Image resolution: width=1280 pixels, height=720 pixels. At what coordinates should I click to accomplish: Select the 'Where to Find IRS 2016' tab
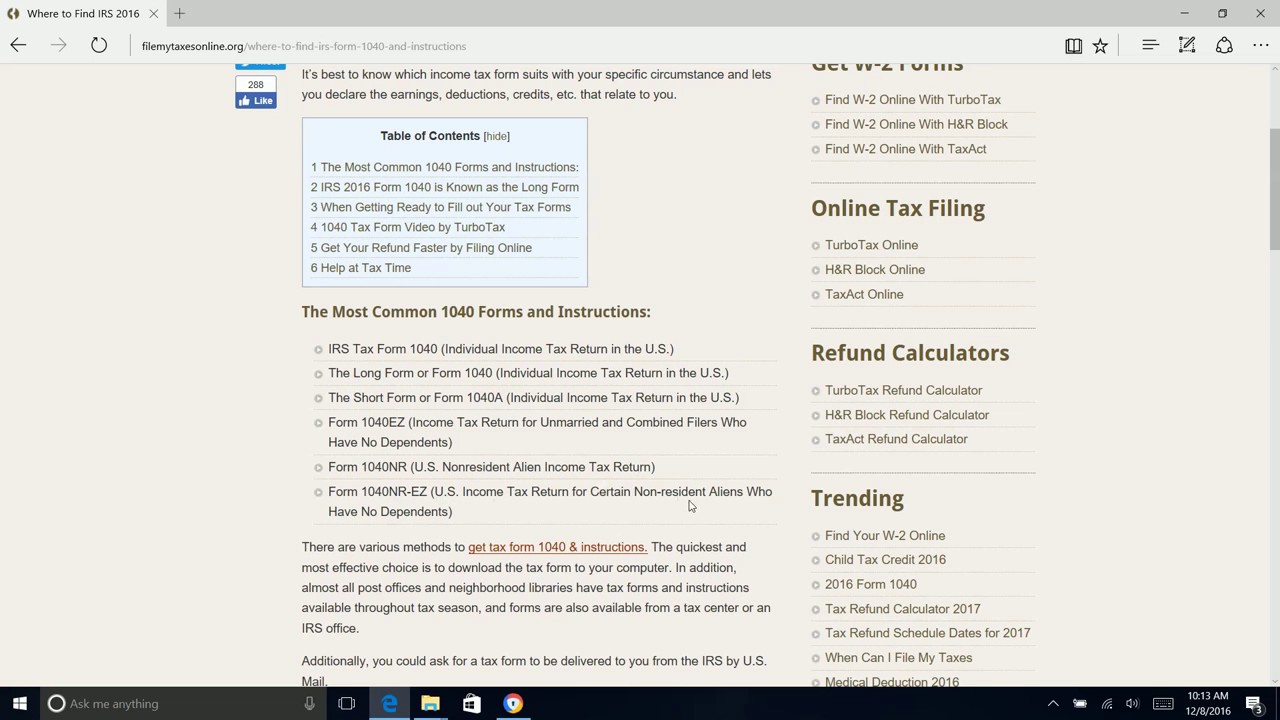click(x=83, y=13)
